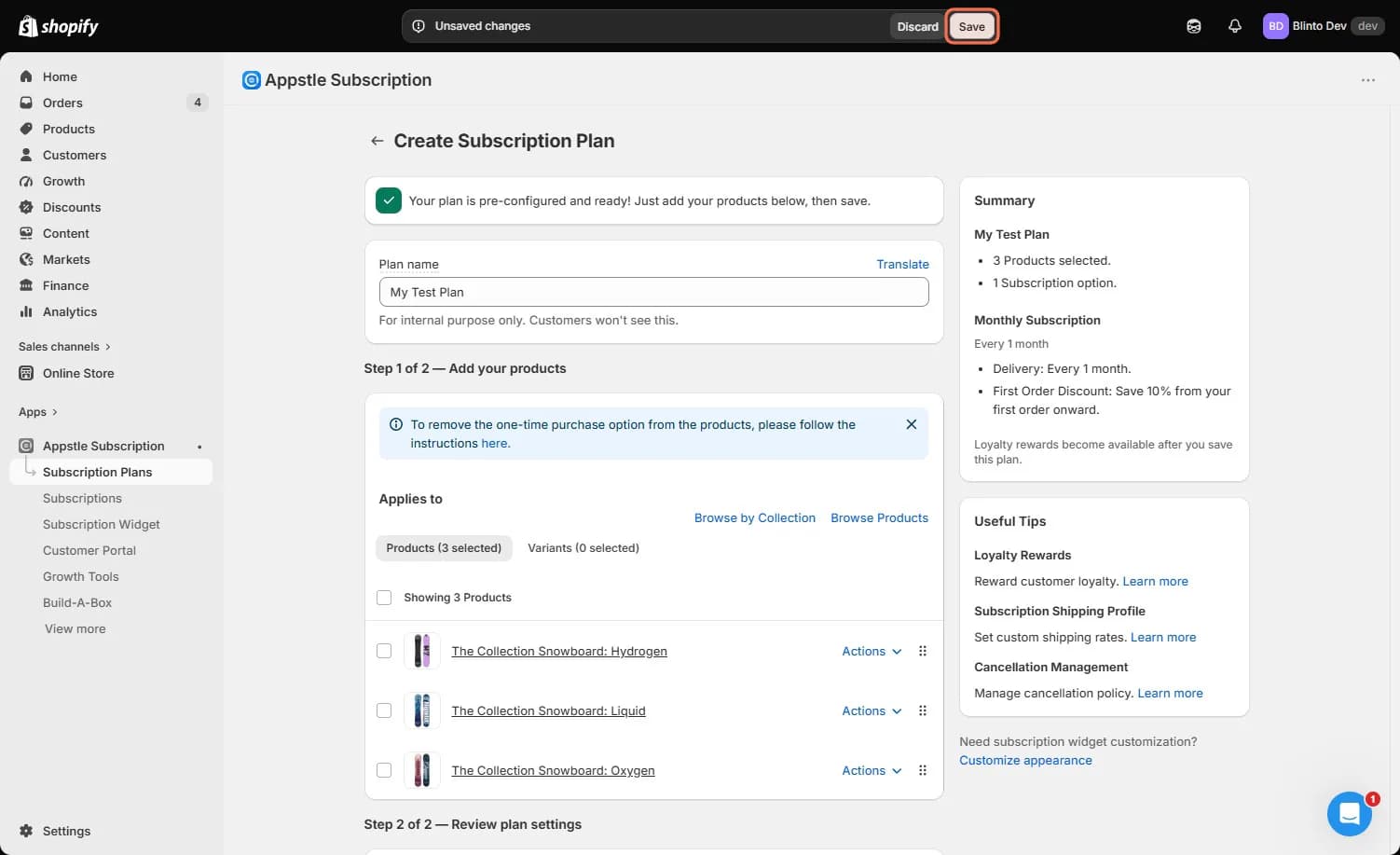Expand the Apps section
Screen dimensions: 1400x855
pos(38,411)
